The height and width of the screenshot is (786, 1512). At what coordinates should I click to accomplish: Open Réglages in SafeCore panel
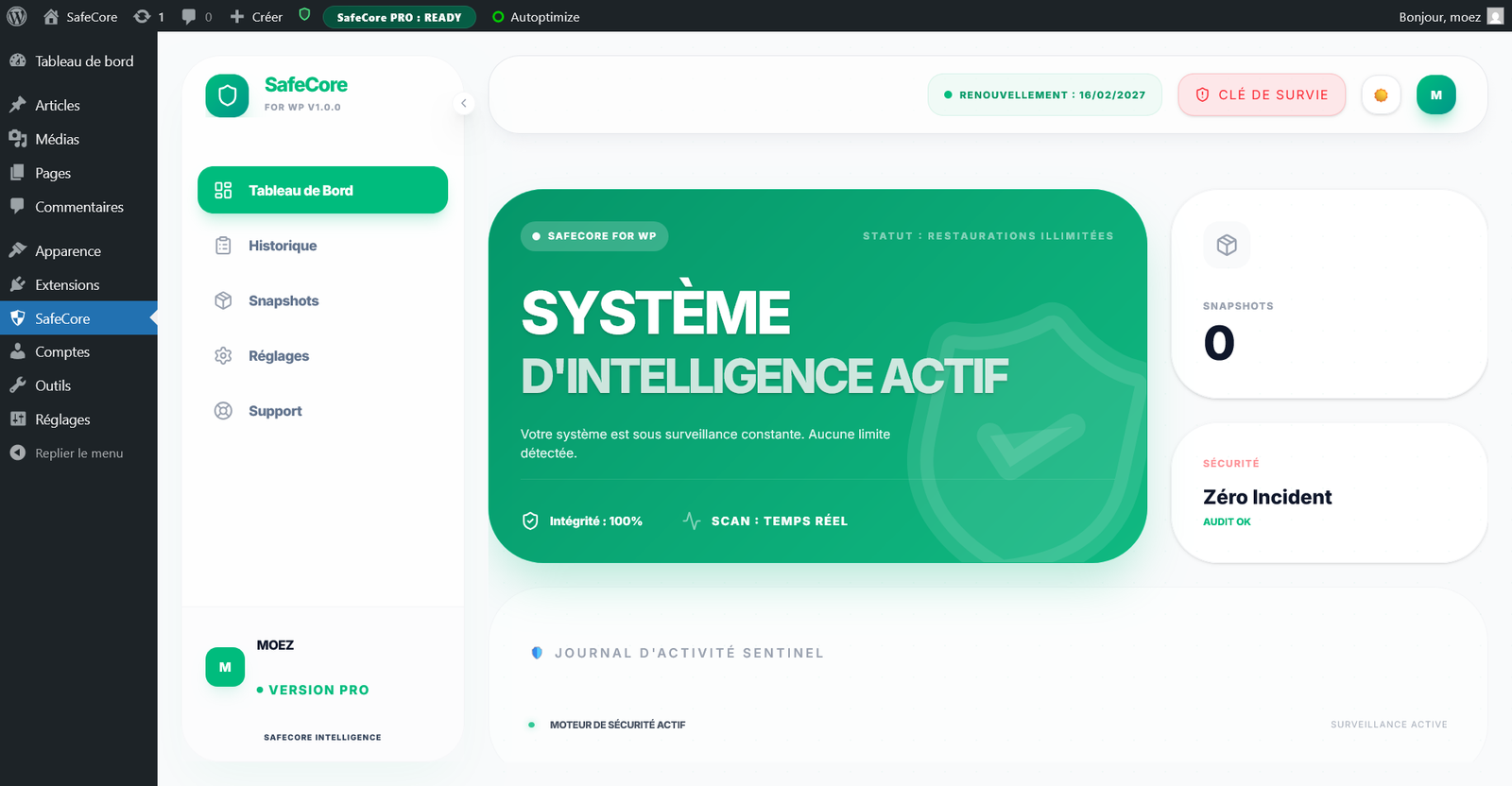tap(322, 356)
